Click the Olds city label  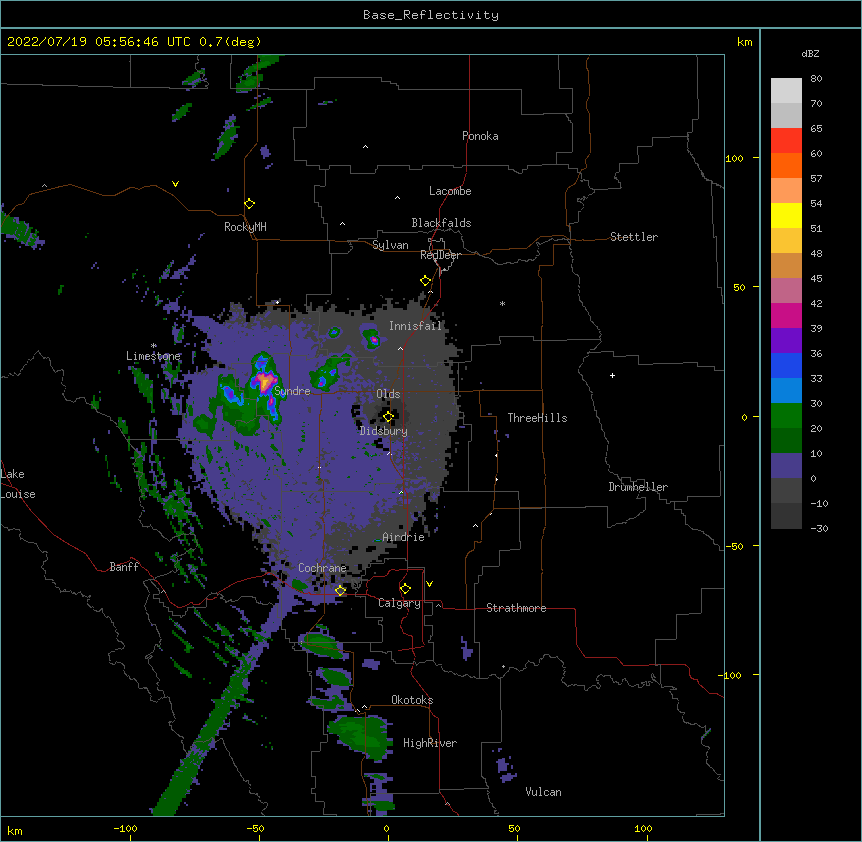tap(388, 394)
